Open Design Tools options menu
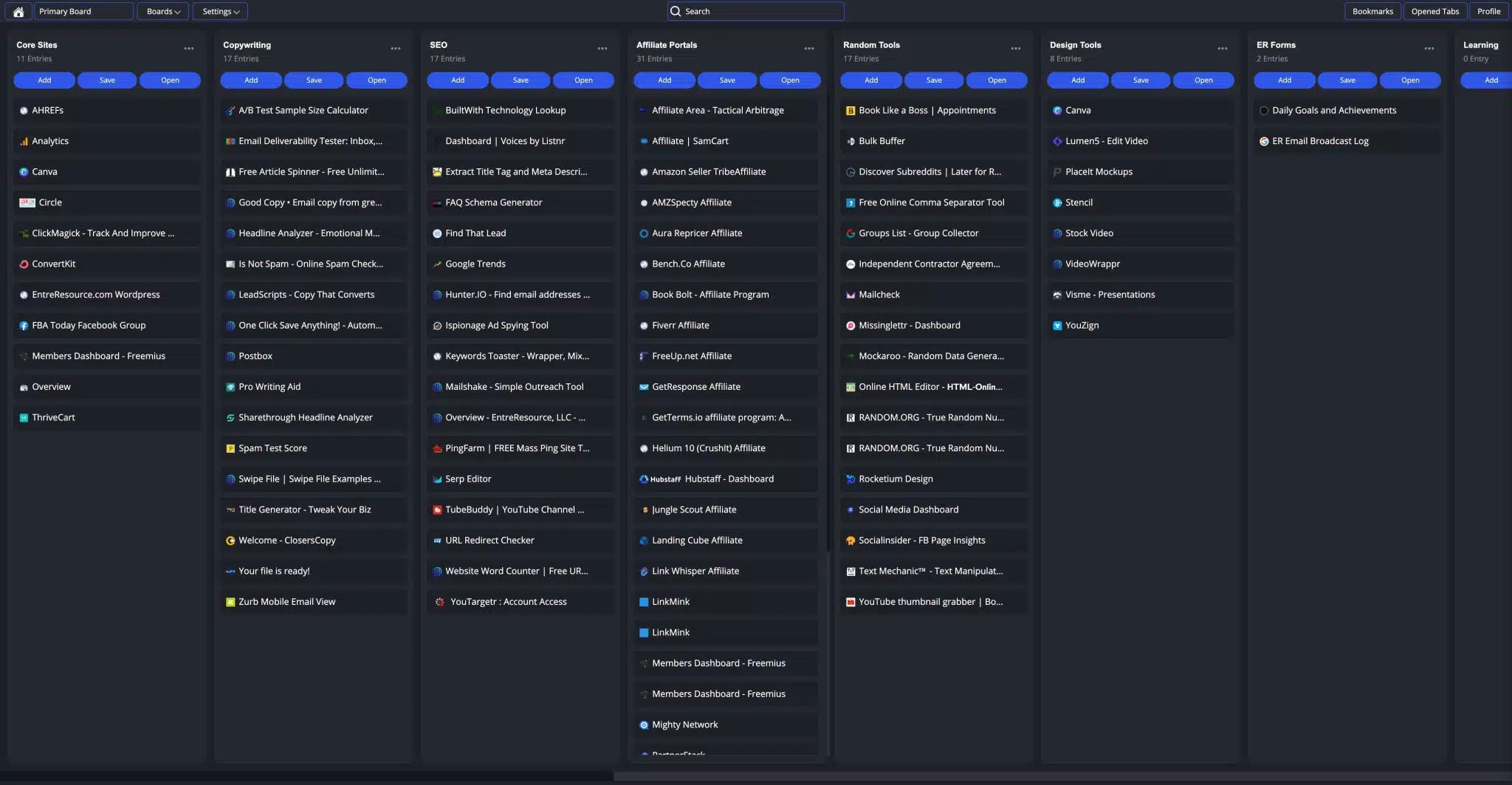Screen dimensions: 1512x785 (1223, 48)
